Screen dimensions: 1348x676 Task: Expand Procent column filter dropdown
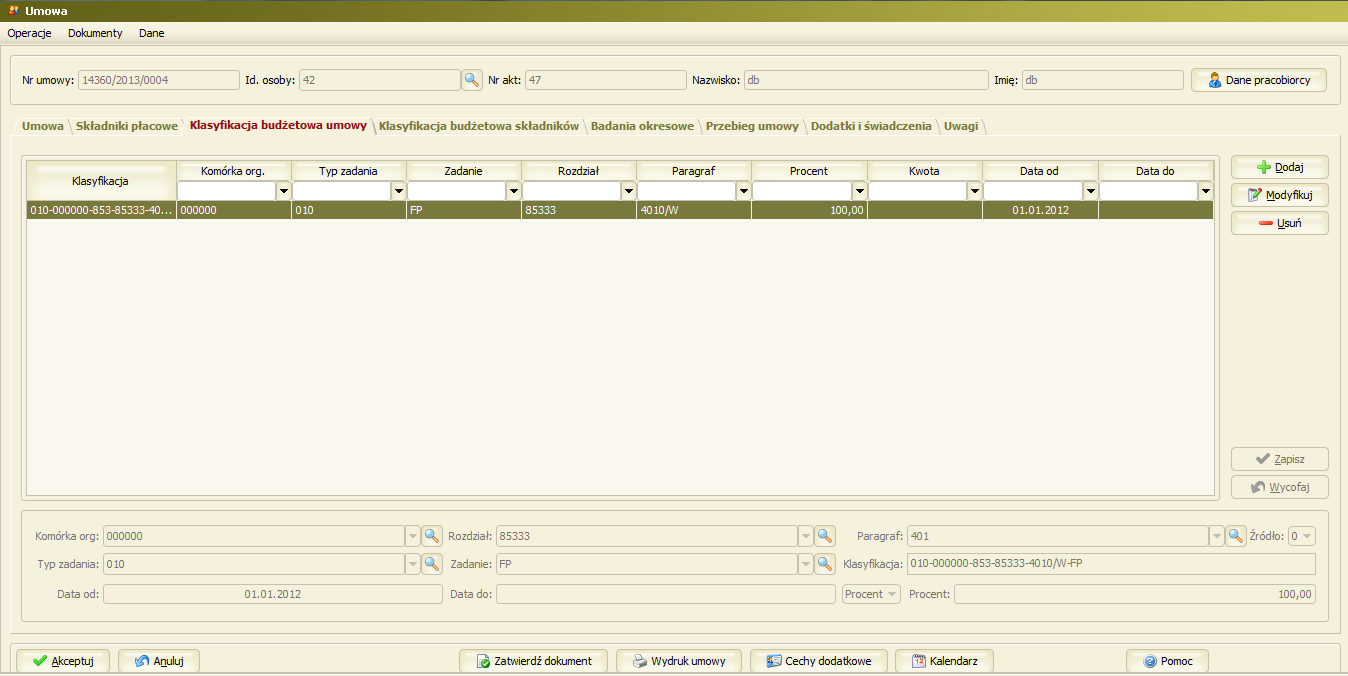[859, 191]
